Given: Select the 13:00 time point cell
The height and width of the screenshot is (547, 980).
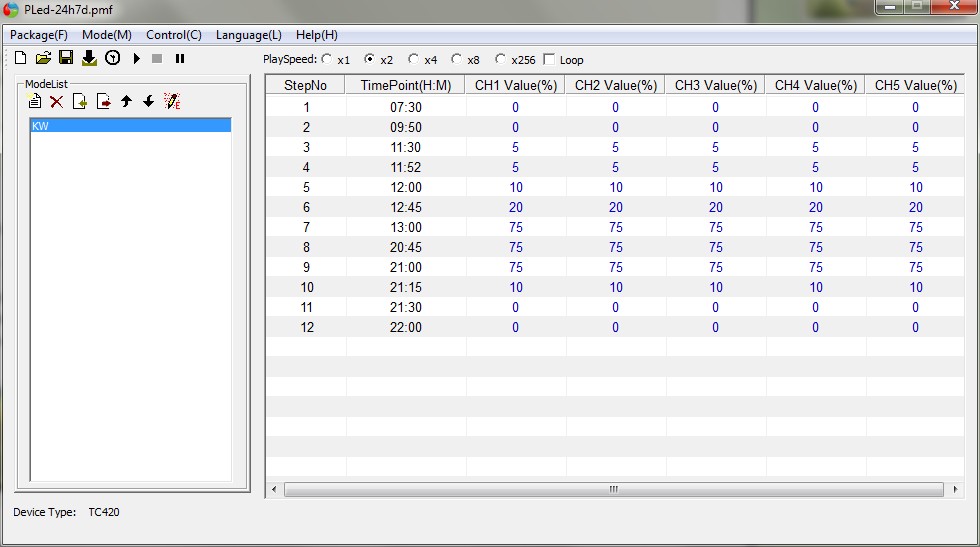Looking at the screenshot, I should (x=406, y=228).
